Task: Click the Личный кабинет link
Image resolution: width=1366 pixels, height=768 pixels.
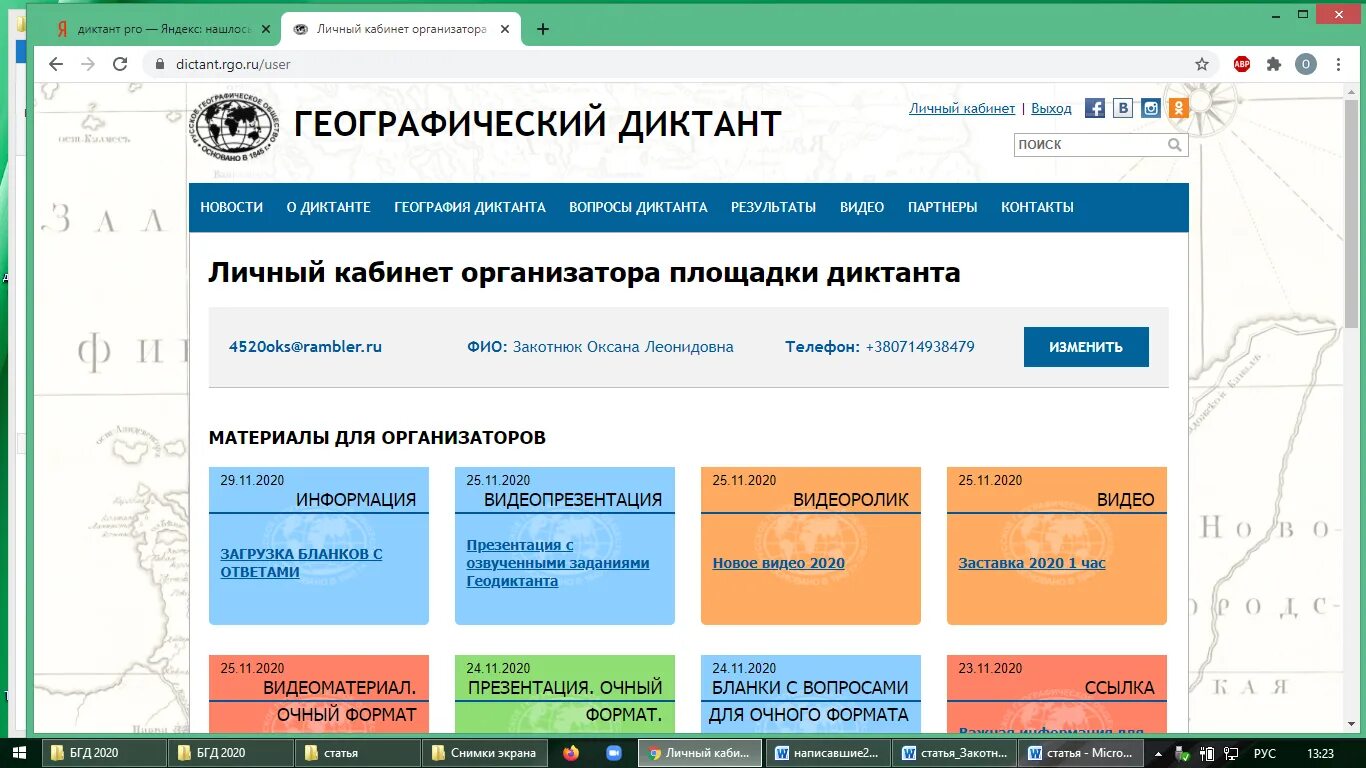Action: tap(962, 108)
